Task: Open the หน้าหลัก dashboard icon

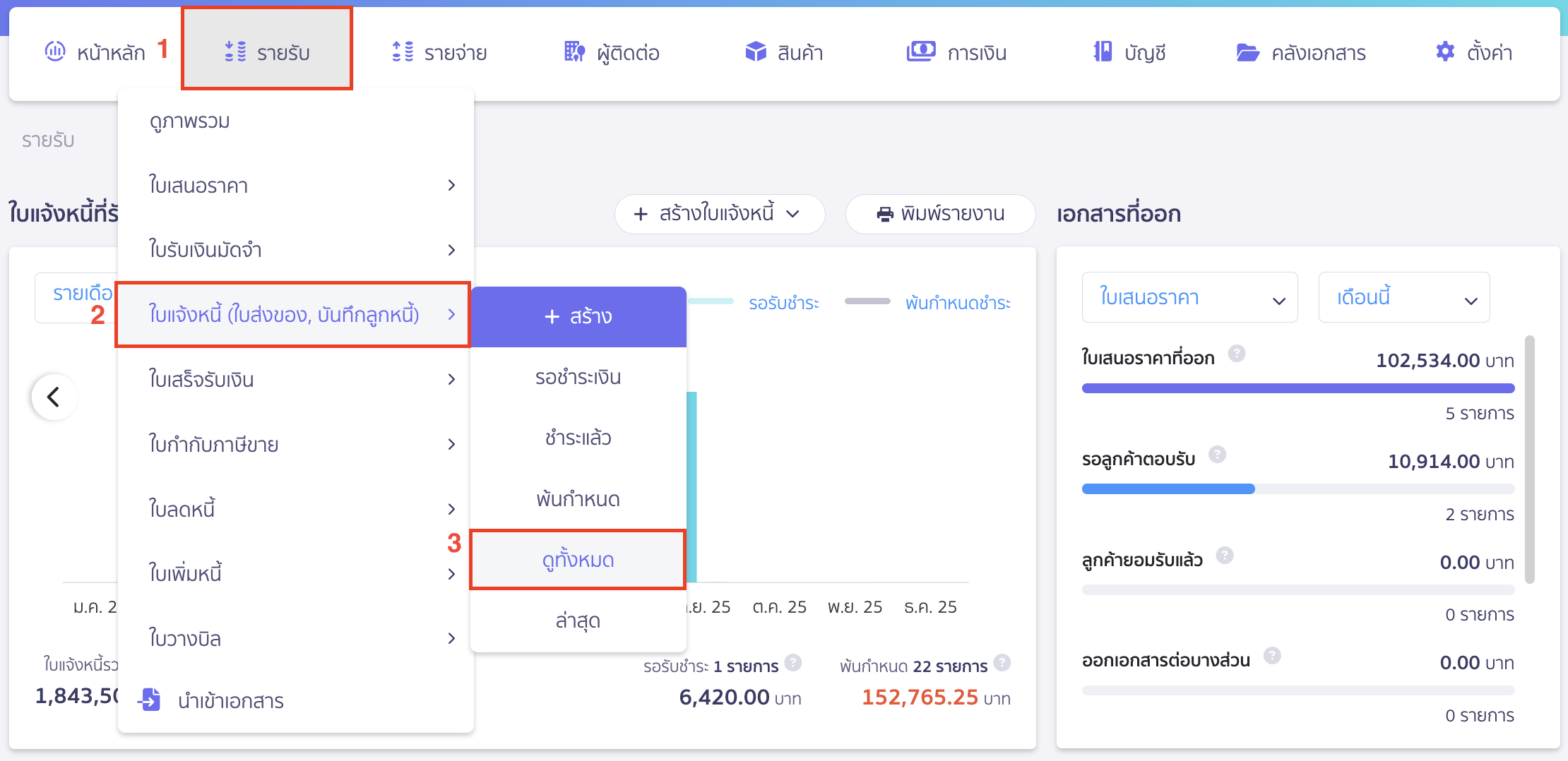Action: coord(55,52)
